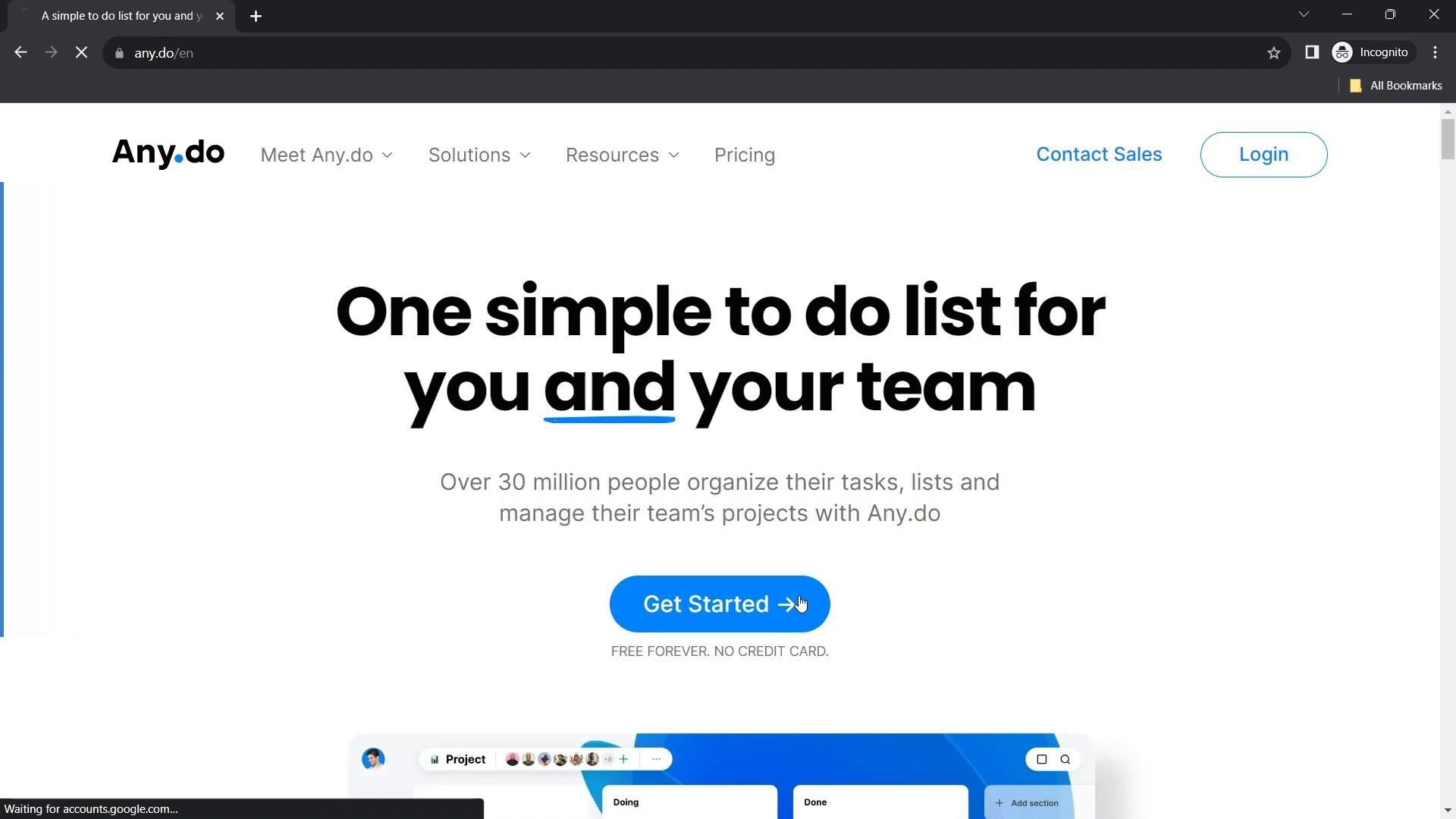Go back to the previous page
The height and width of the screenshot is (819, 1456).
(x=20, y=53)
